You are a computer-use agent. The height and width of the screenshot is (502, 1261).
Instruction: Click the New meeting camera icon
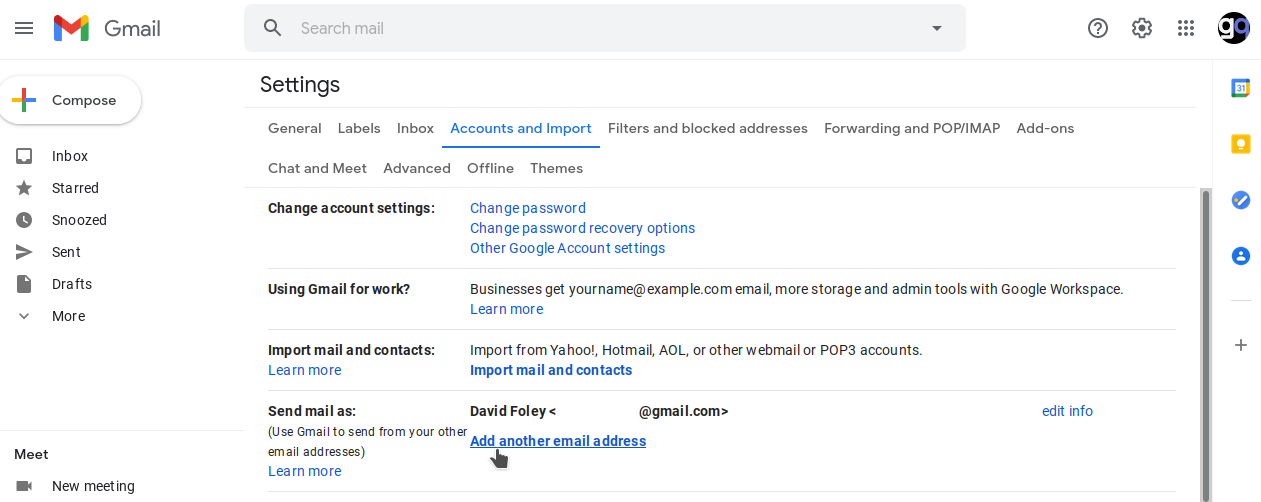25,486
